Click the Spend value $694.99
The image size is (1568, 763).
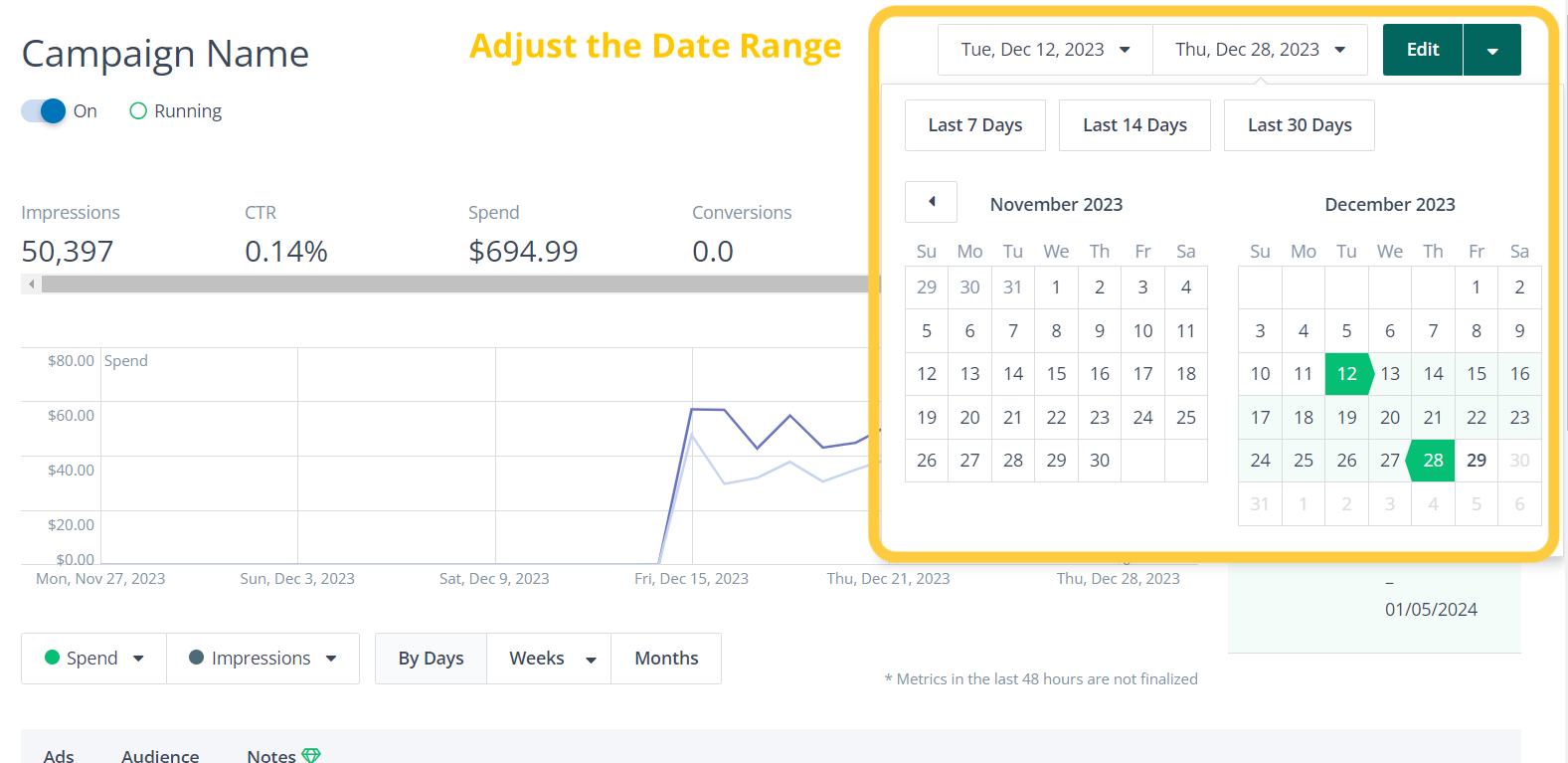click(523, 252)
